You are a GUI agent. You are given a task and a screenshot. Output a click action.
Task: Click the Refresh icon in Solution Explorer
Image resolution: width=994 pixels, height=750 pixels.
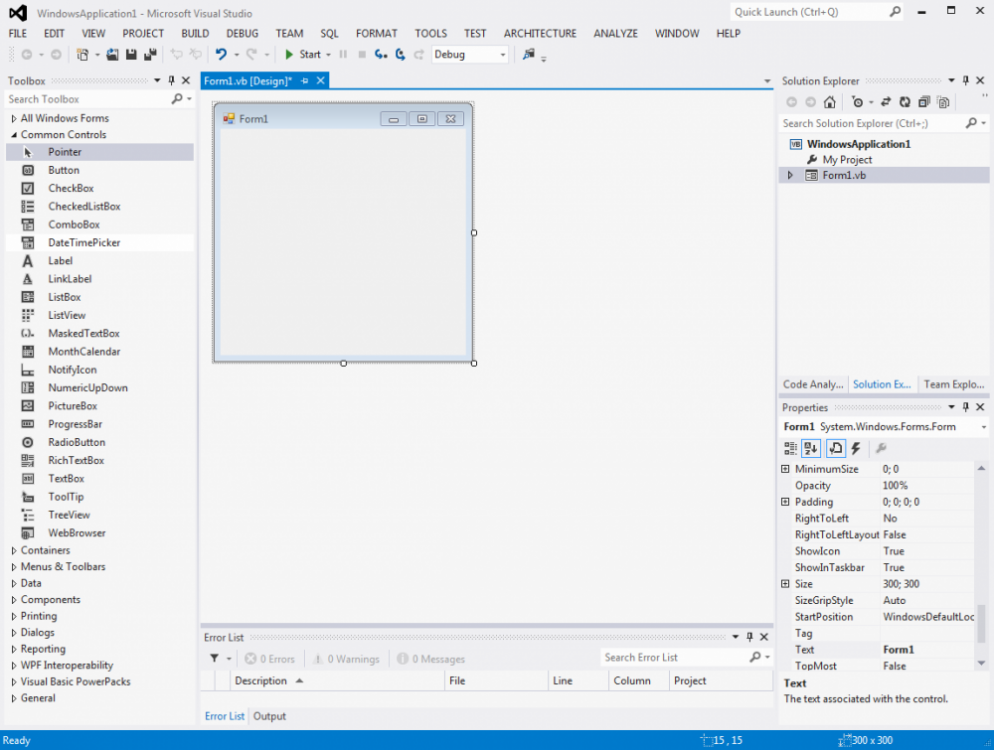click(904, 102)
